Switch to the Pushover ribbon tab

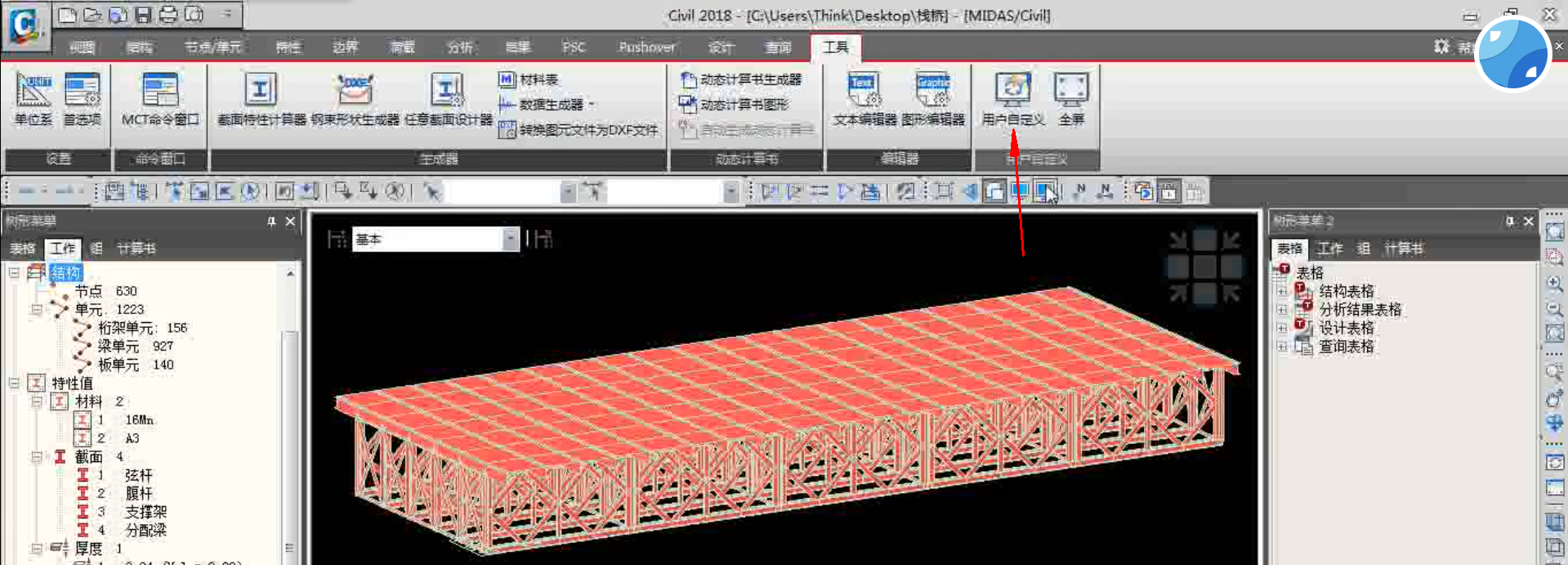pyautogui.click(x=646, y=47)
